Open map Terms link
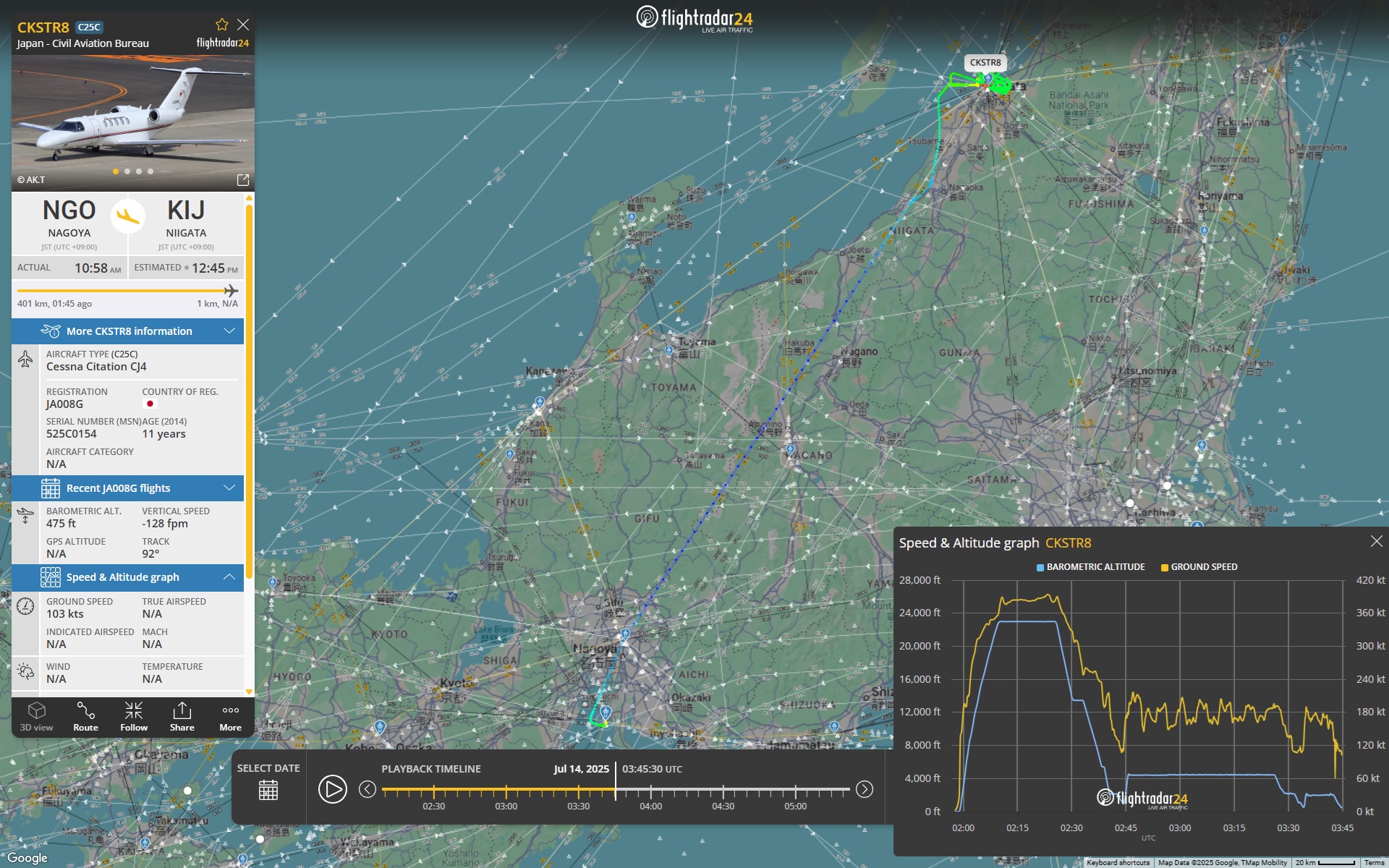Image resolution: width=1389 pixels, height=868 pixels. (x=1374, y=862)
